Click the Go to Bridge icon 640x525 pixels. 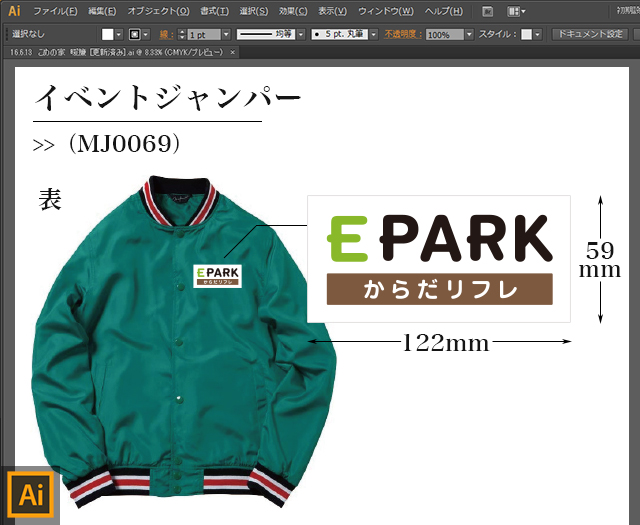[x=487, y=11]
